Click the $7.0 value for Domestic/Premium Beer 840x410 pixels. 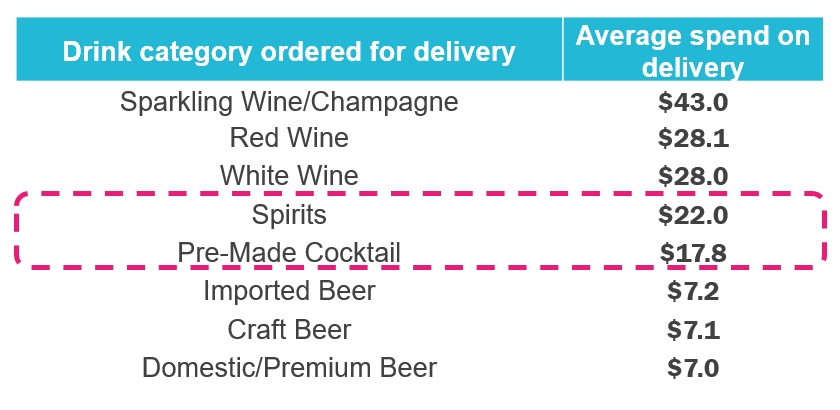[693, 369]
